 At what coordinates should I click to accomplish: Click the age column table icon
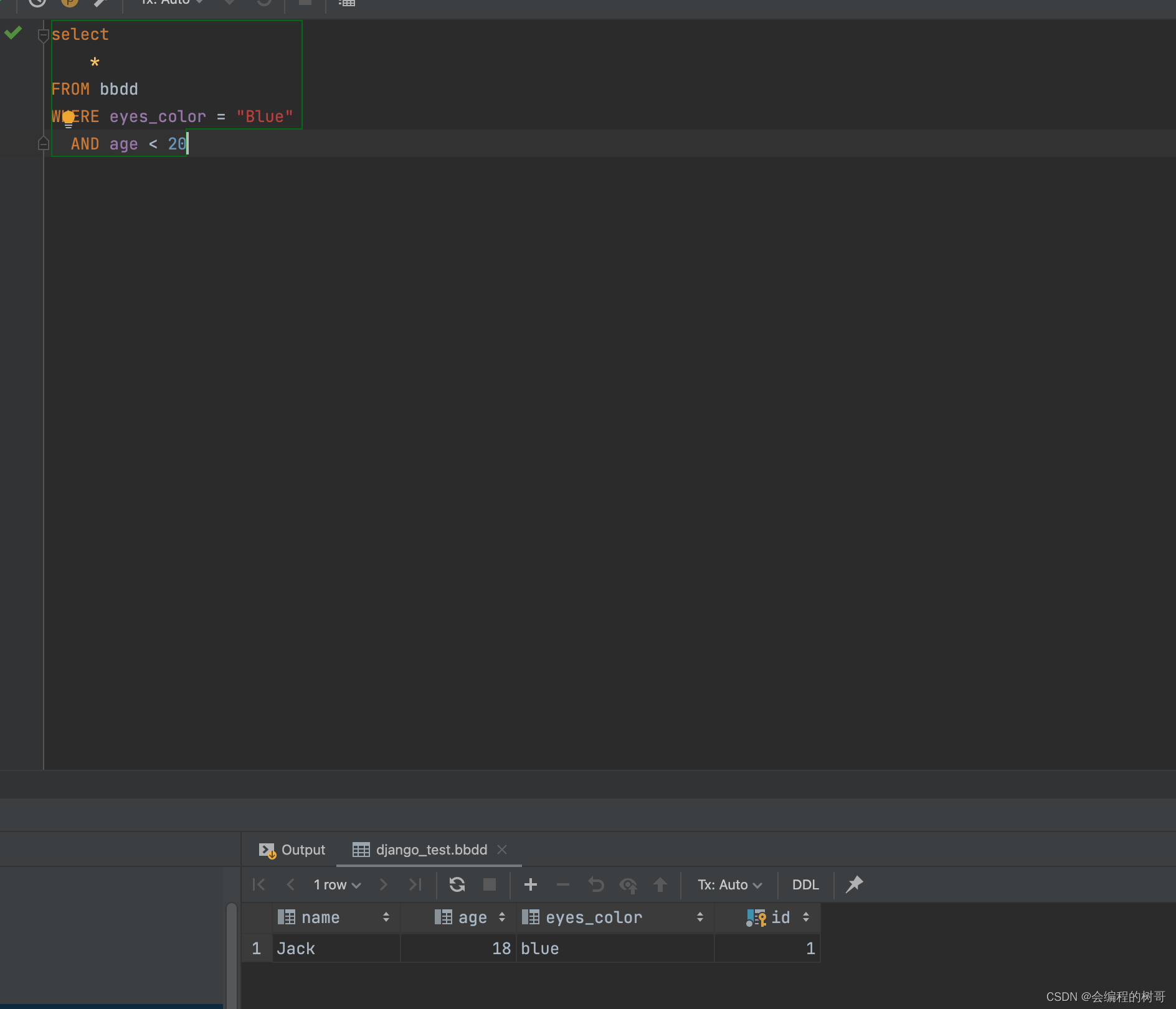tap(443, 917)
